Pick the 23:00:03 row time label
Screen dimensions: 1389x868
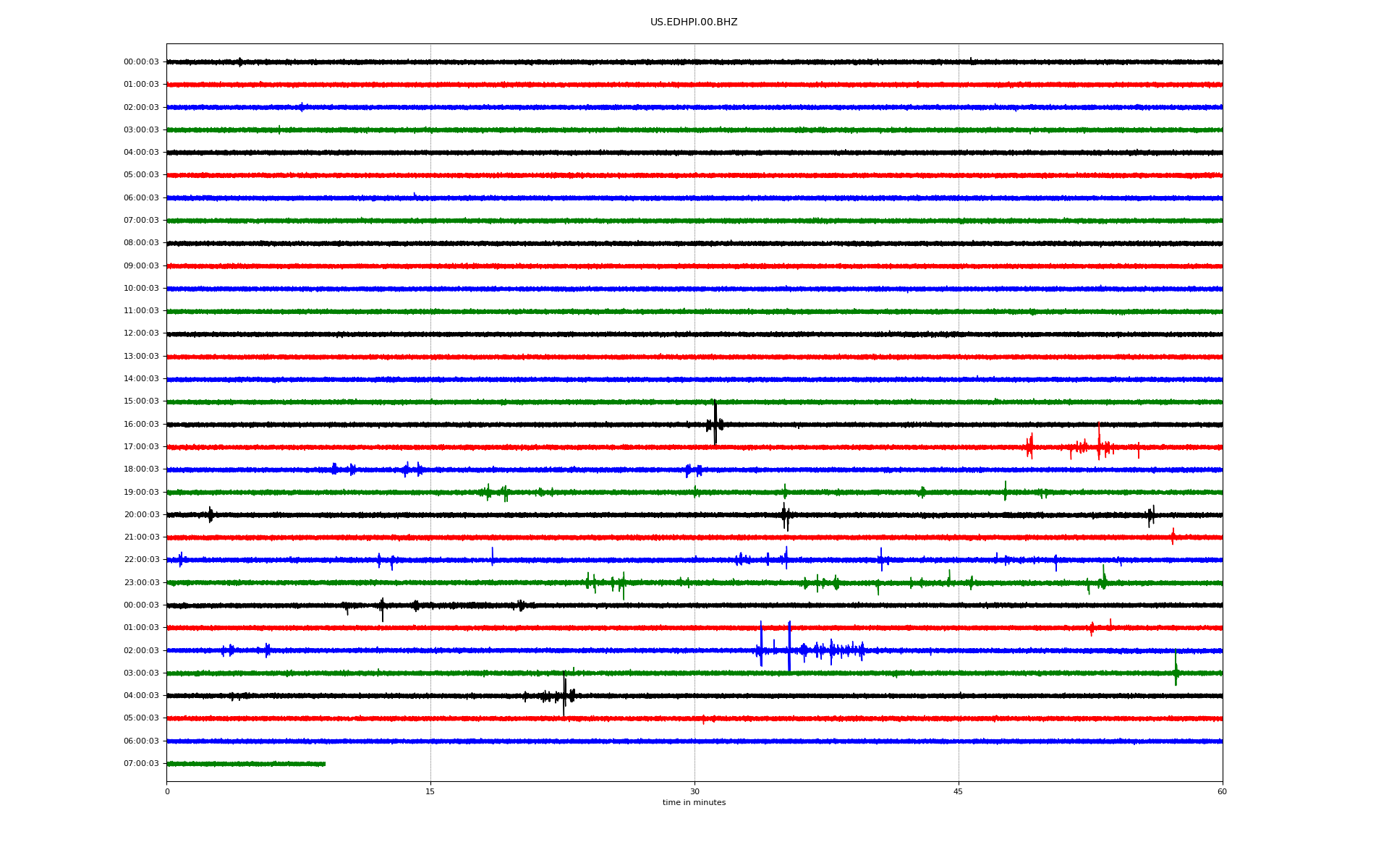(141, 583)
